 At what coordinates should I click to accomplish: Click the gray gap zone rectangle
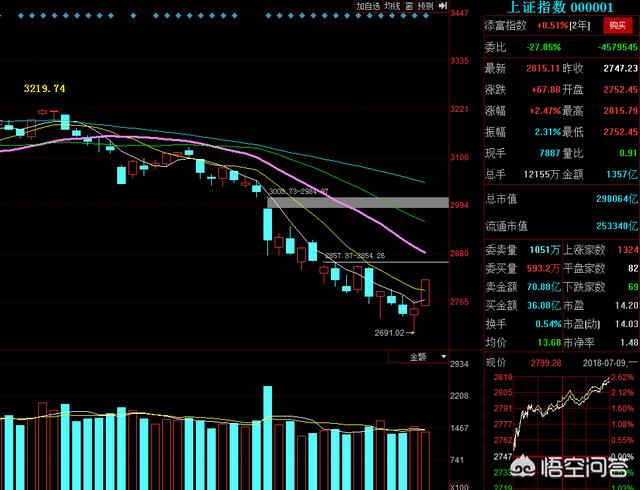point(357,203)
